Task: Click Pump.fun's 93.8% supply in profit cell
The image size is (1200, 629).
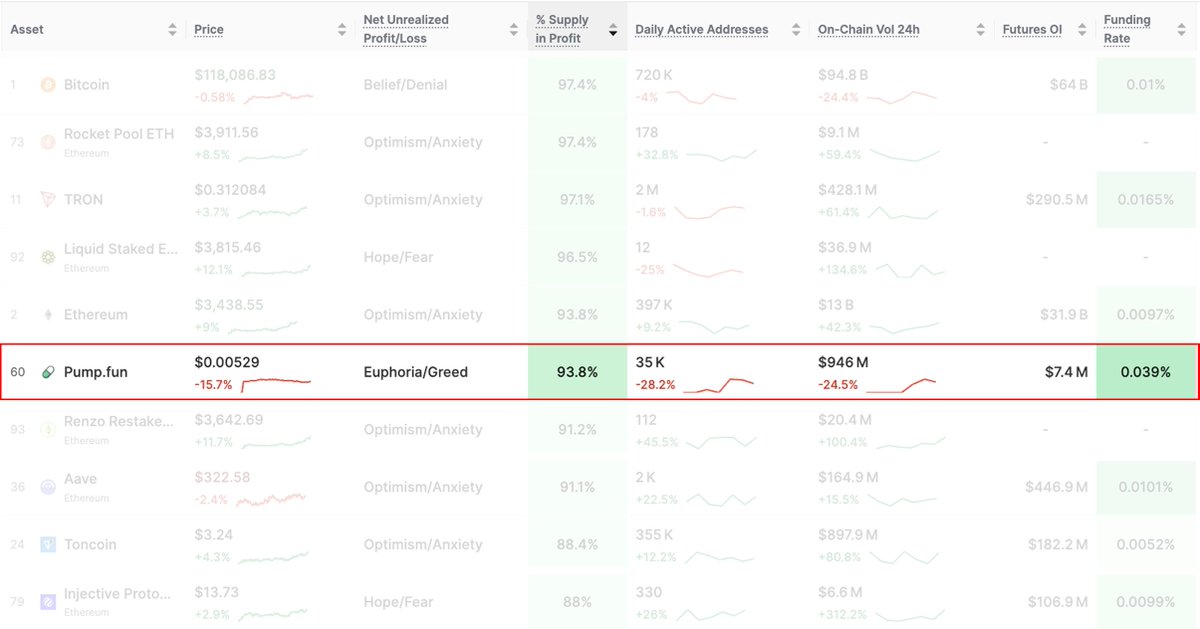Action: [x=577, y=372]
